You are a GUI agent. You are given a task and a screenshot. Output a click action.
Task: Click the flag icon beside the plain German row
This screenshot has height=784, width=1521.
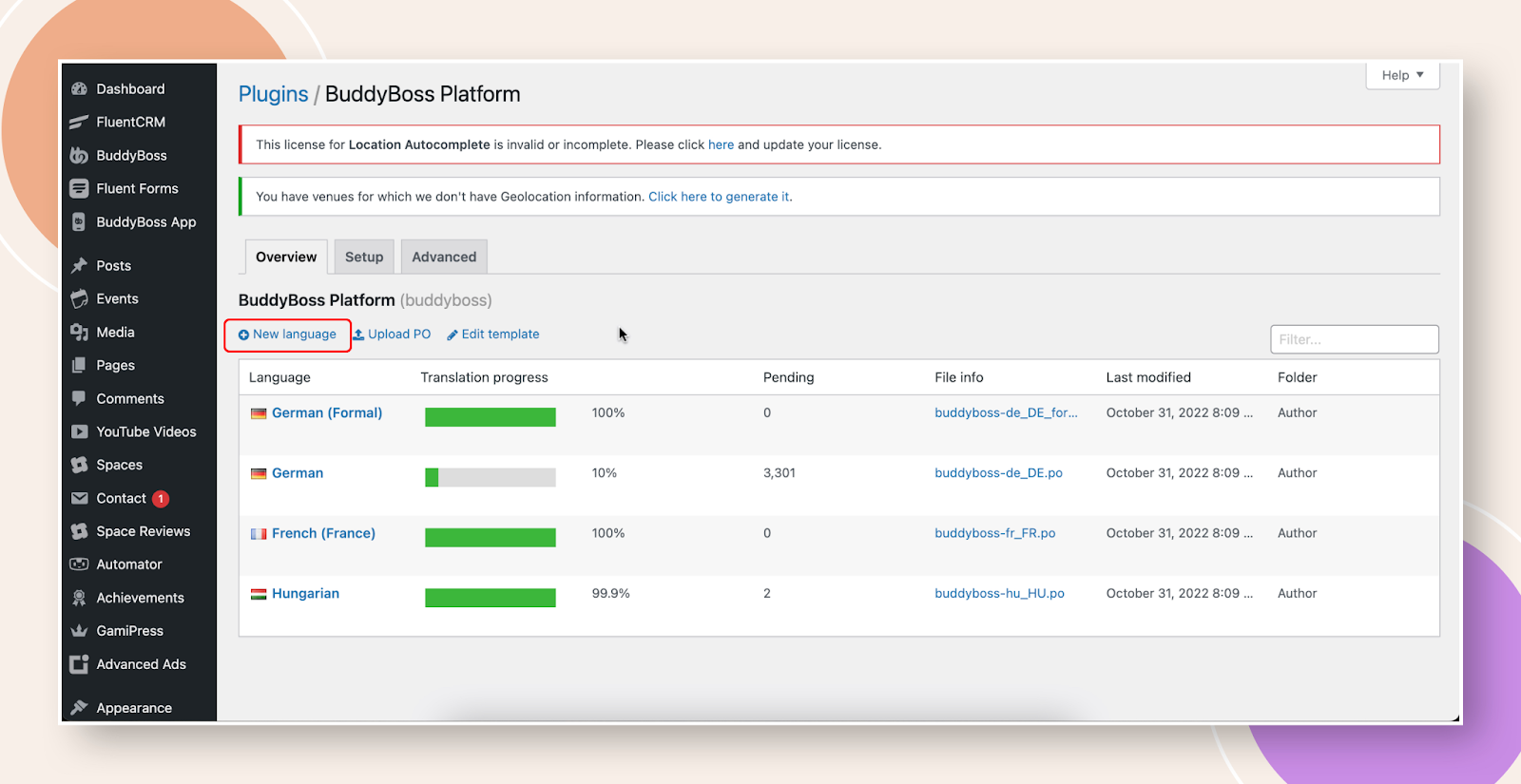click(259, 473)
